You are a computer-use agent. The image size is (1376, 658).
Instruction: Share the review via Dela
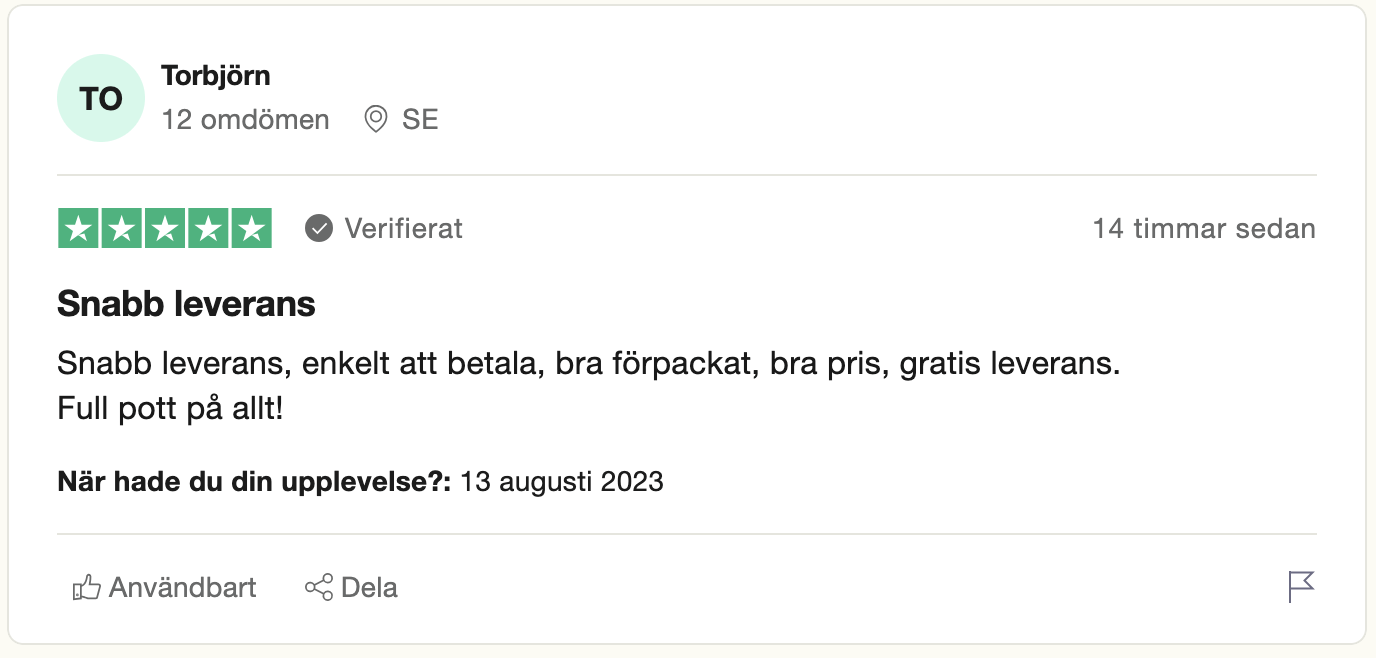tap(369, 588)
